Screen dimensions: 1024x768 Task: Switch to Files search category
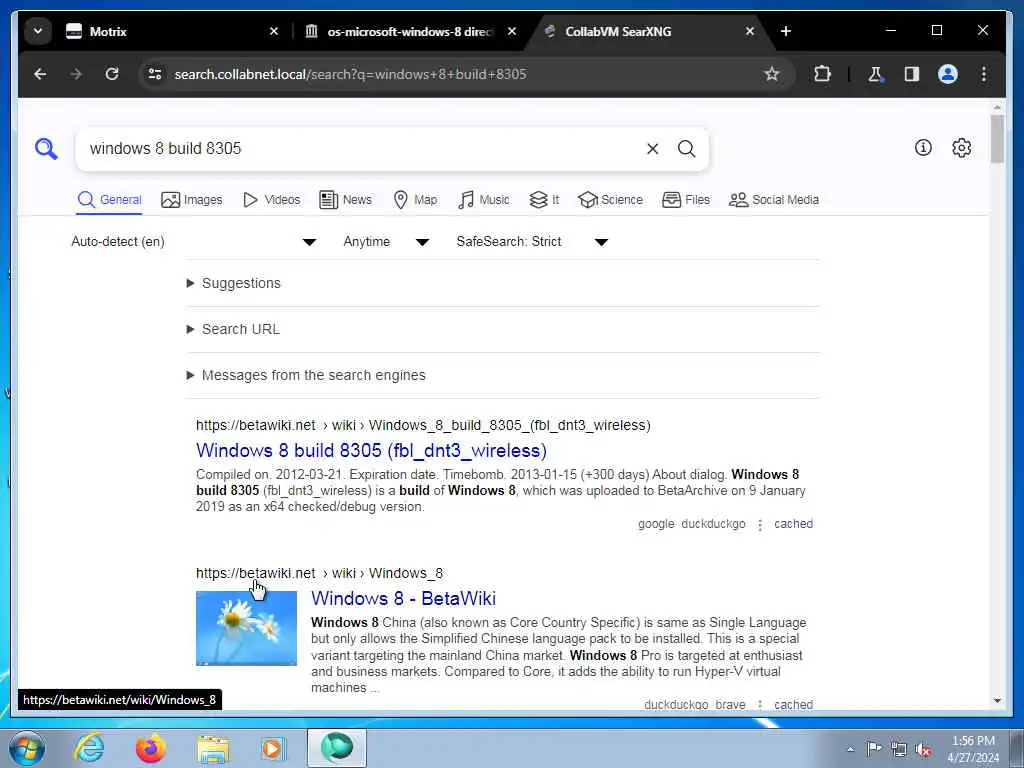click(x=686, y=200)
